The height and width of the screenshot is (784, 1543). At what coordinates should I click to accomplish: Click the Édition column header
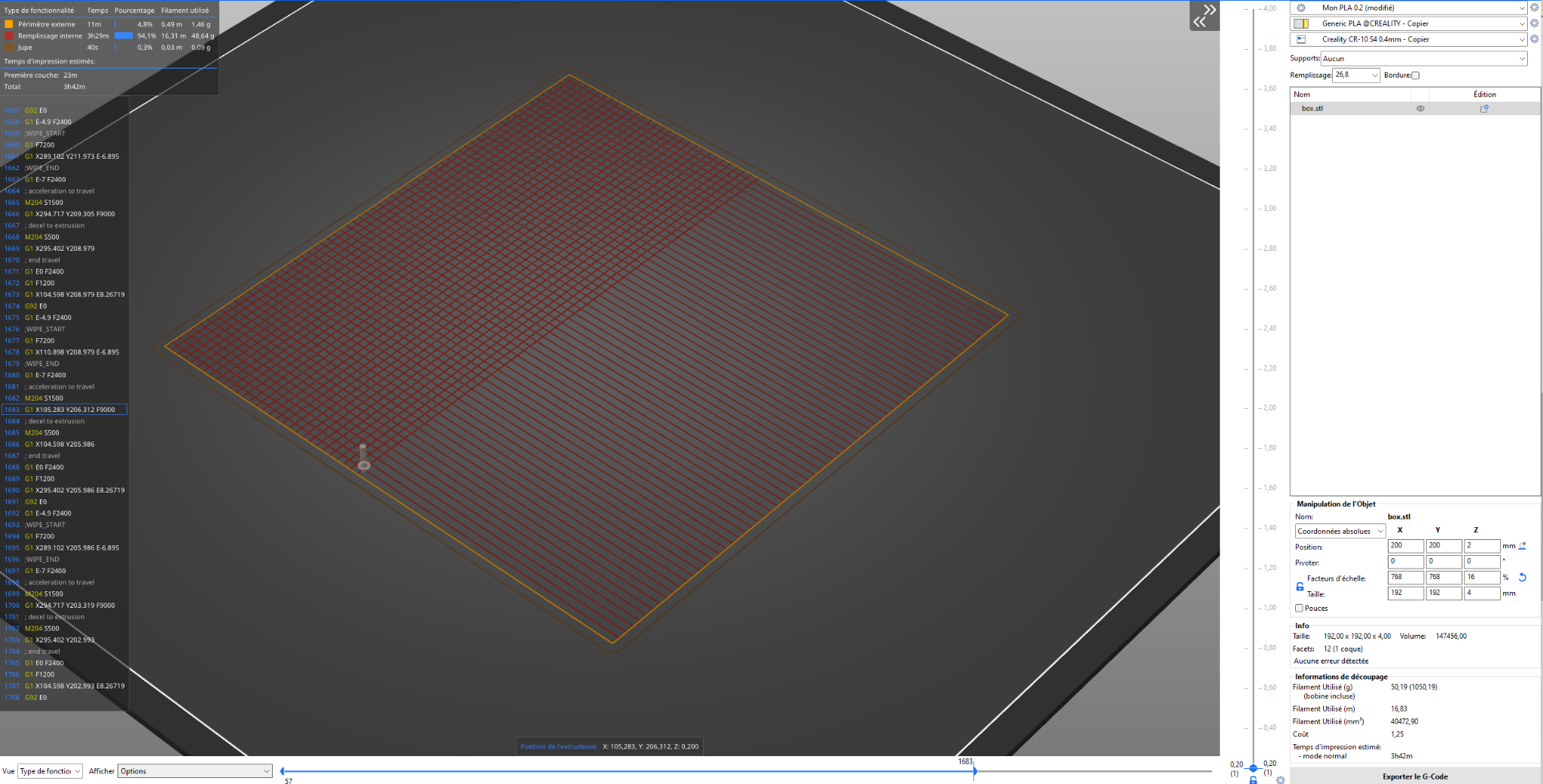point(1484,95)
